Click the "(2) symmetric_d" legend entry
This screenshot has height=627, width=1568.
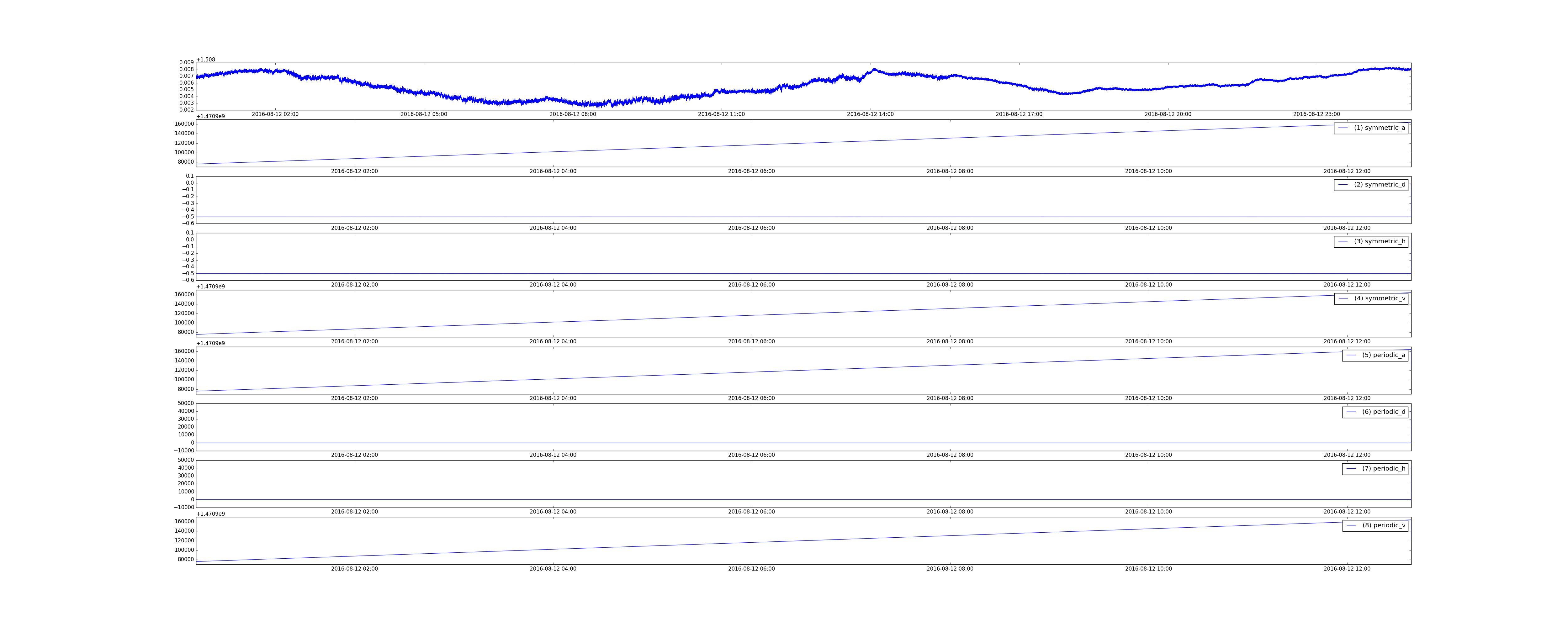pyautogui.click(x=1371, y=184)
